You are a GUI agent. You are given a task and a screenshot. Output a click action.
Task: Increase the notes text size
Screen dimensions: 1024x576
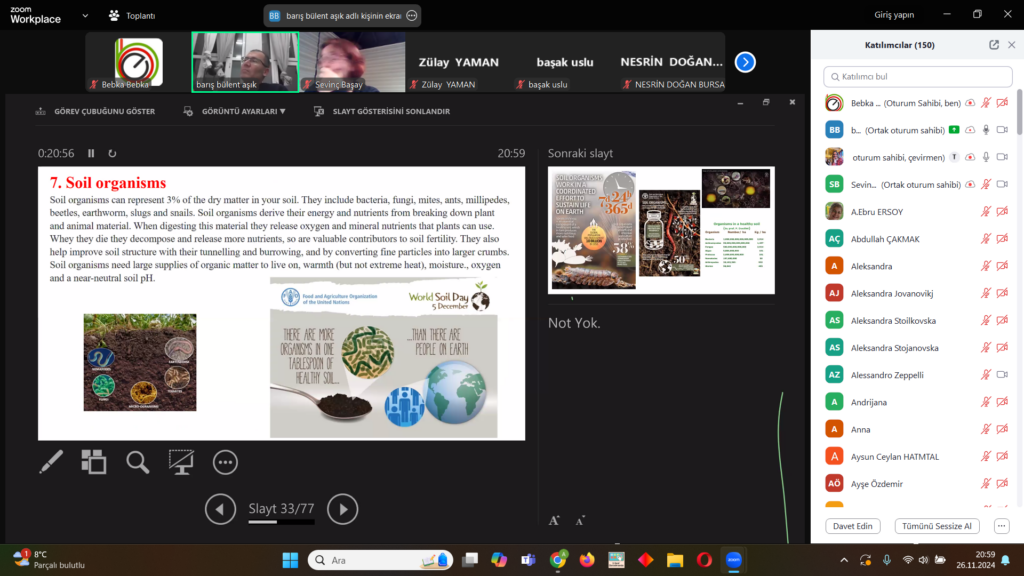[554, 520]
